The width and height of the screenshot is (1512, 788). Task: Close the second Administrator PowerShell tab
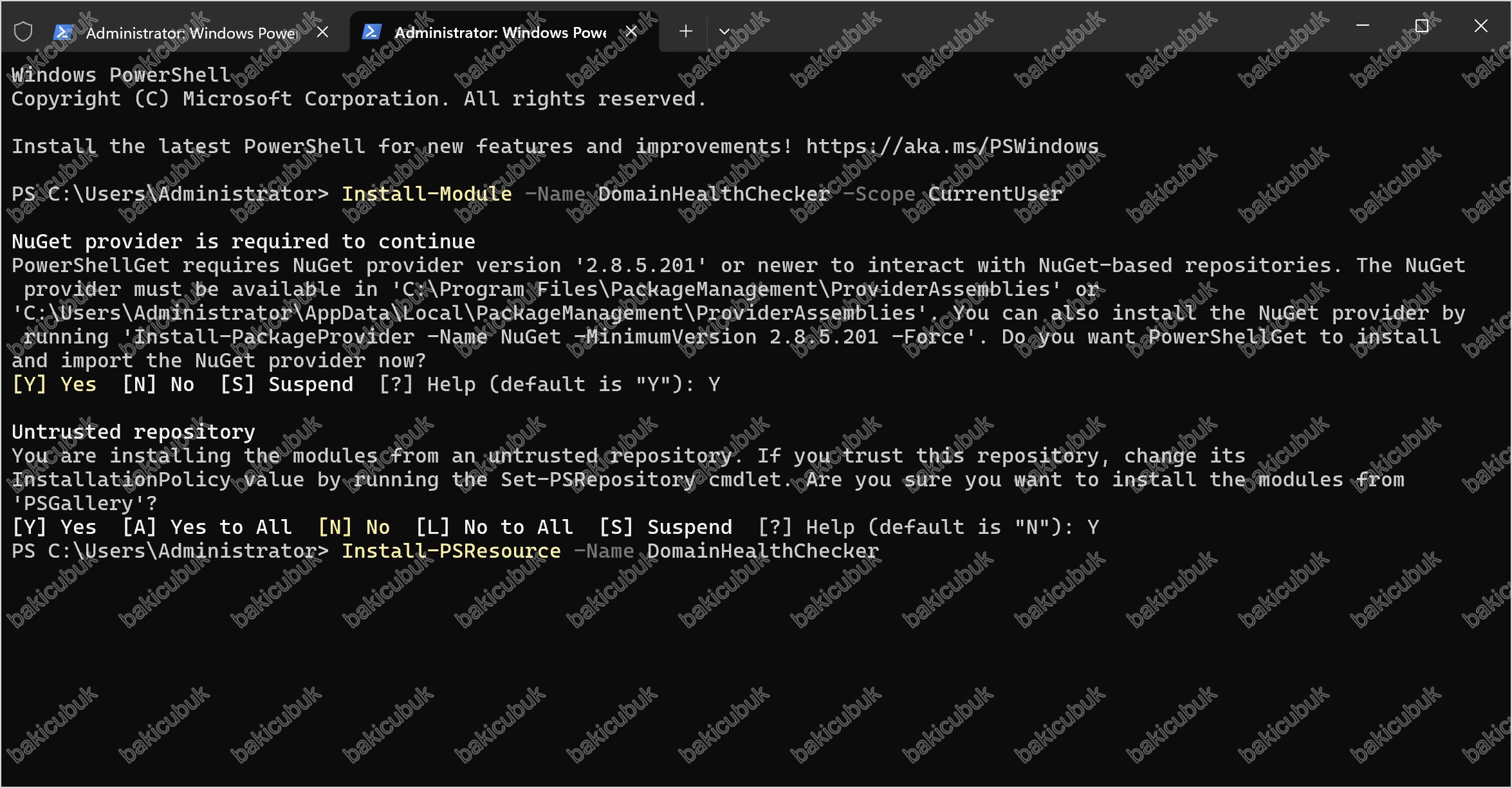(x=632, y=32)
